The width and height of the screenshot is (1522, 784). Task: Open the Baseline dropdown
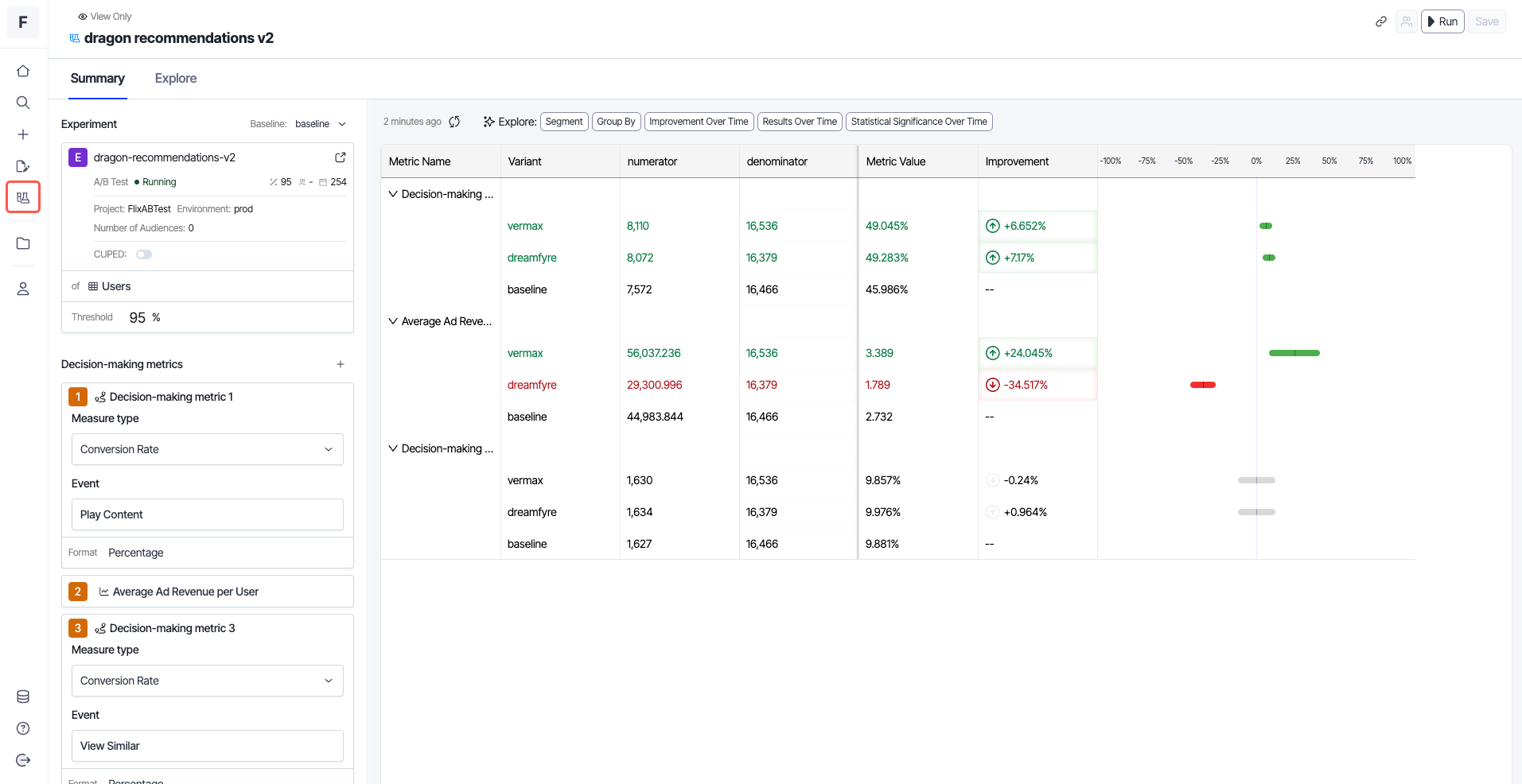click(x=321, y=124)
